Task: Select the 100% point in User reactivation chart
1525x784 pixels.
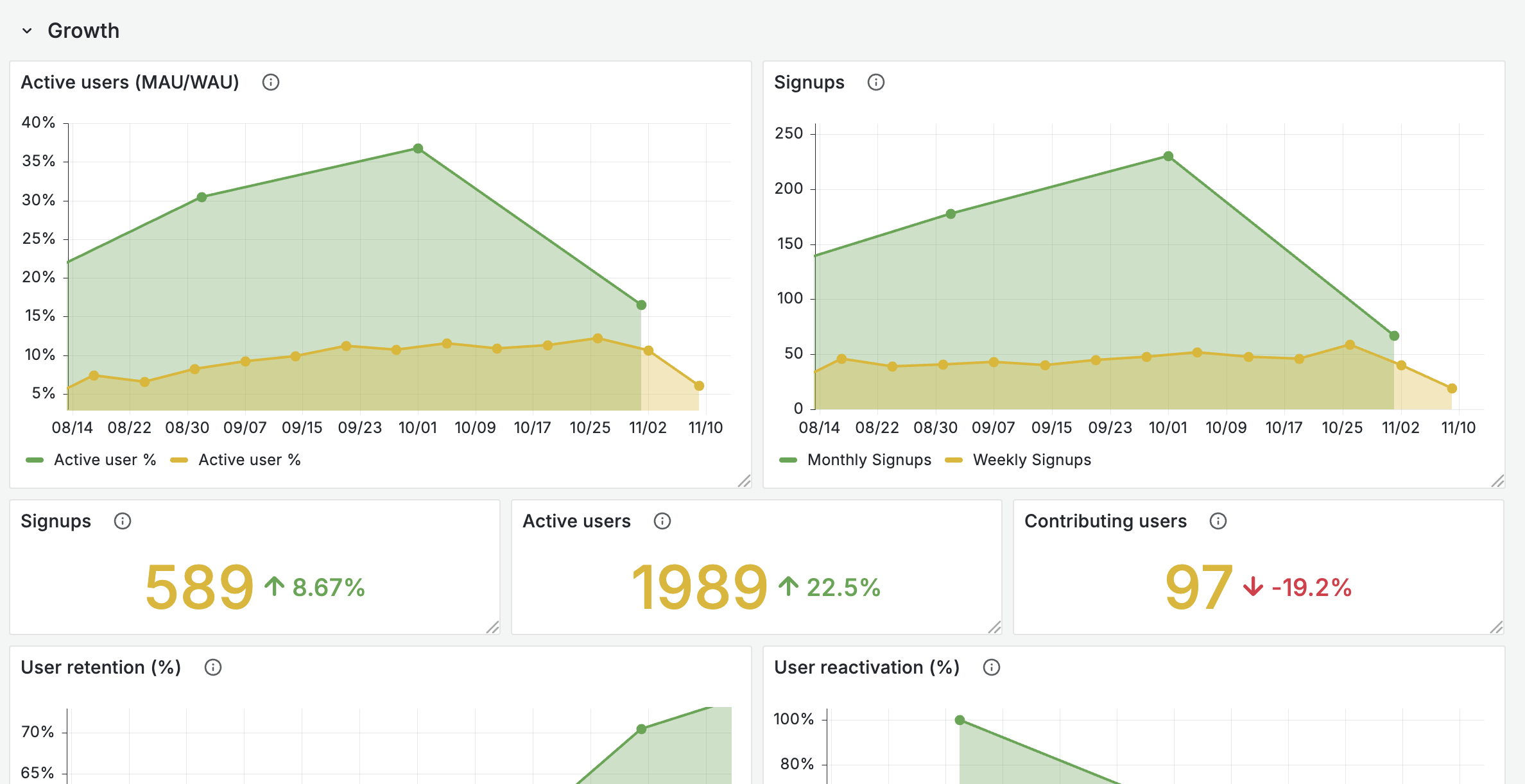Action: point(960,720)
